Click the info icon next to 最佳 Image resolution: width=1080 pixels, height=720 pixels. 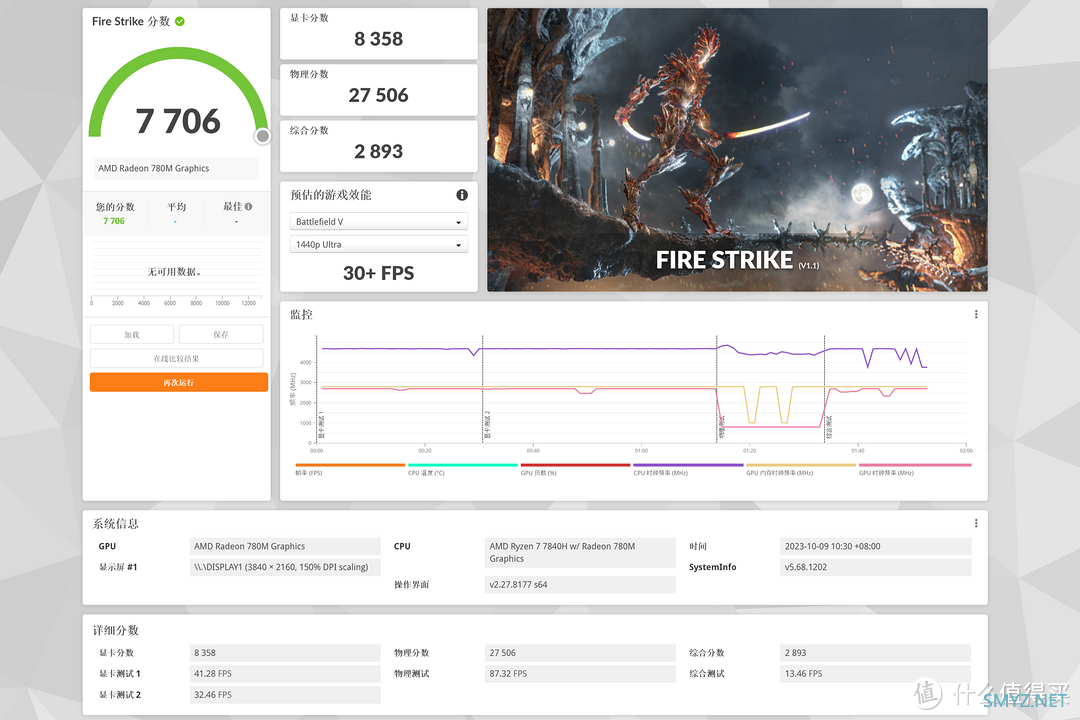click(249, 206)
